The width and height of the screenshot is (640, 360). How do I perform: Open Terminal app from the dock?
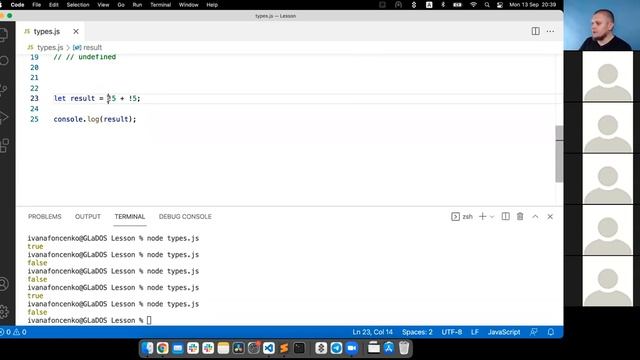pos(299,348)
